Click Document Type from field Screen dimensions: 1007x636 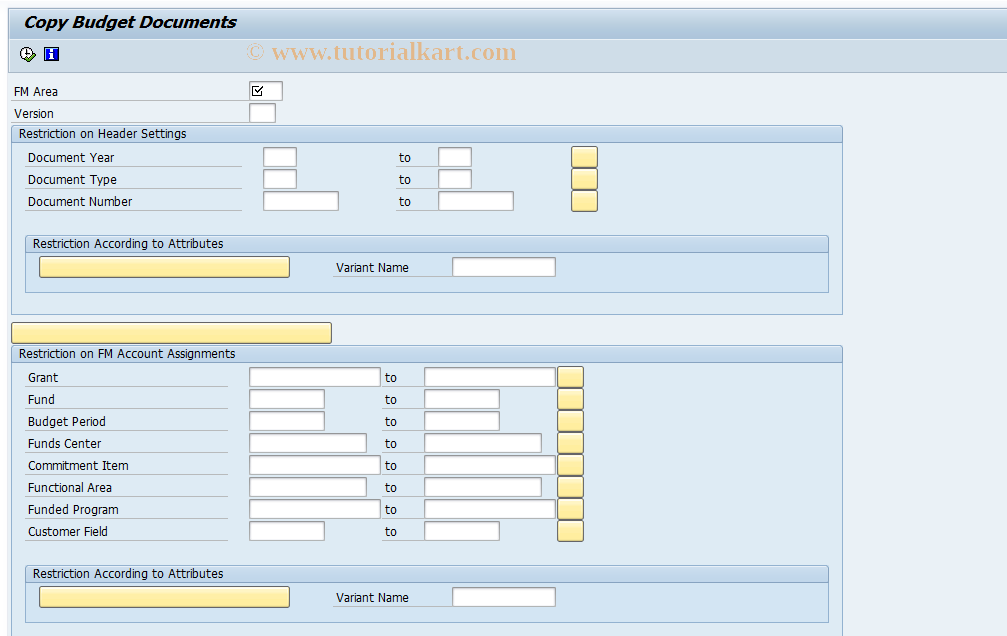280,179
